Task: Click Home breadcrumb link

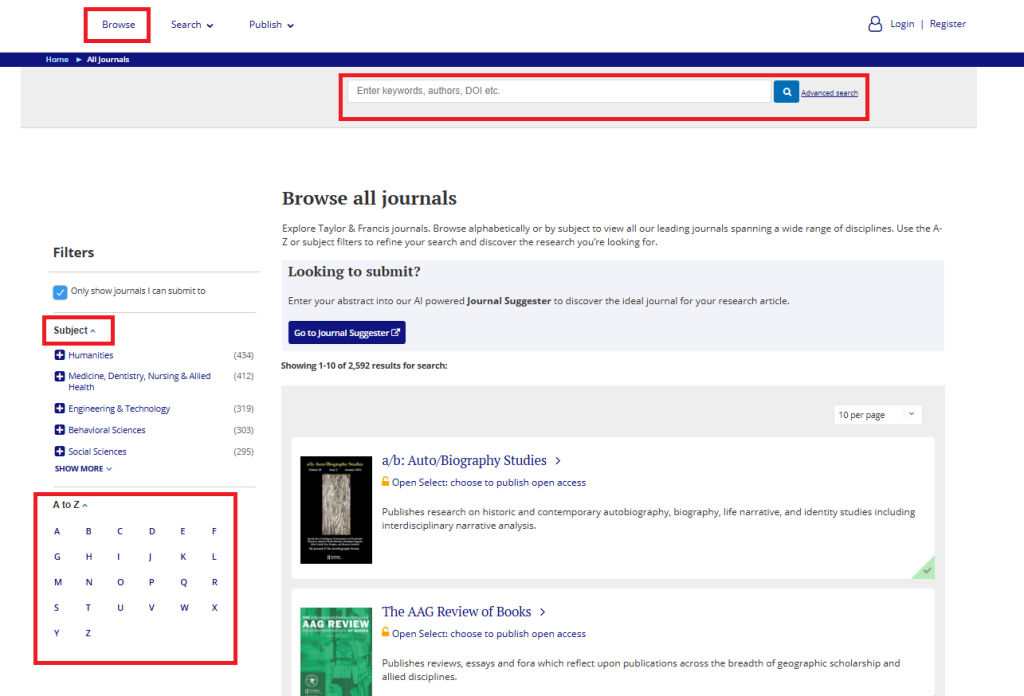Action: point(57,60)
